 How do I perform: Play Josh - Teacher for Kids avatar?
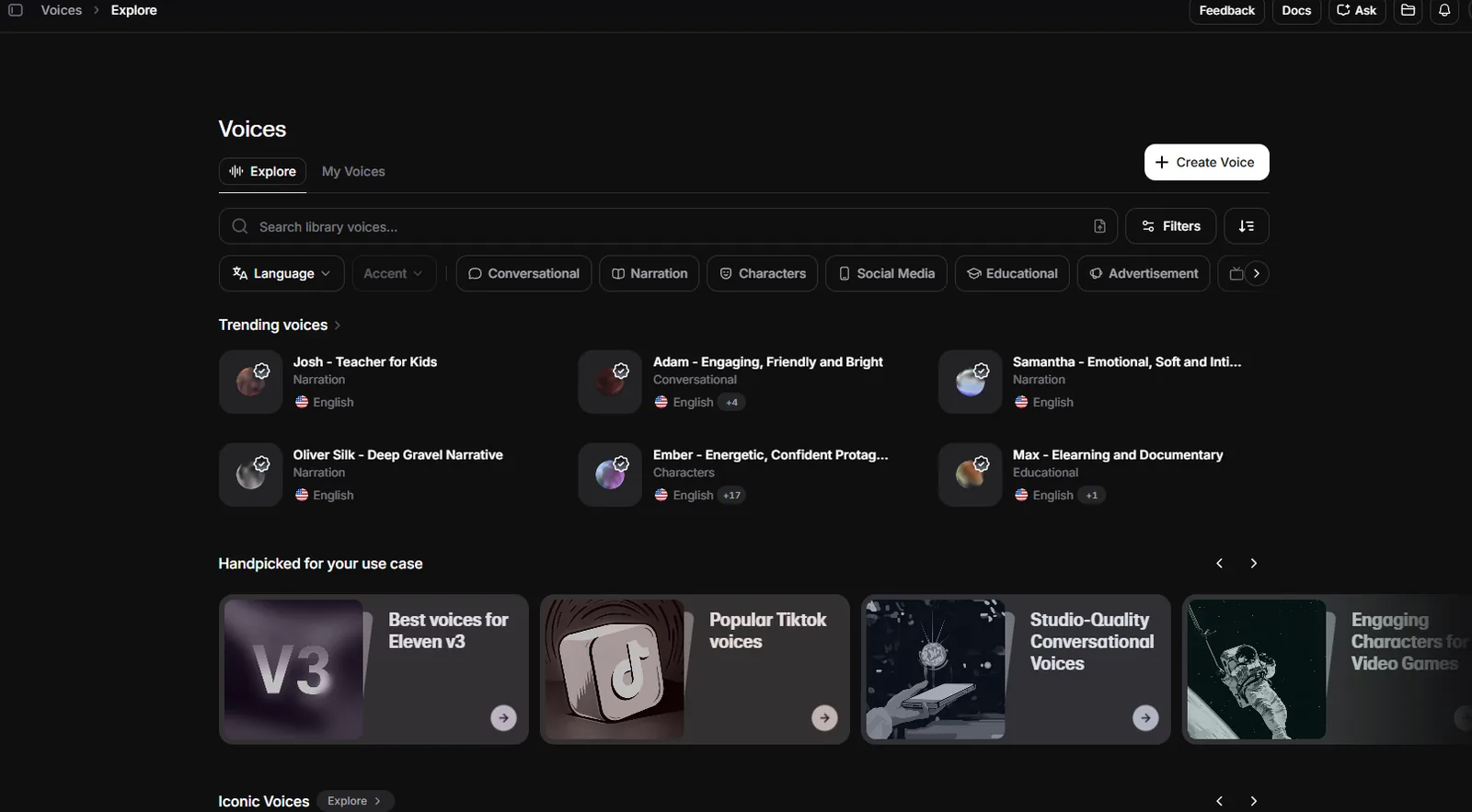[x=250, y=382]
